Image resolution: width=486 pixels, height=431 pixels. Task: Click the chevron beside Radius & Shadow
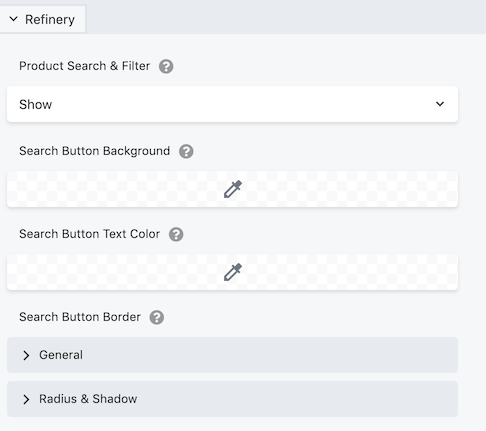[x=26, y=399]
